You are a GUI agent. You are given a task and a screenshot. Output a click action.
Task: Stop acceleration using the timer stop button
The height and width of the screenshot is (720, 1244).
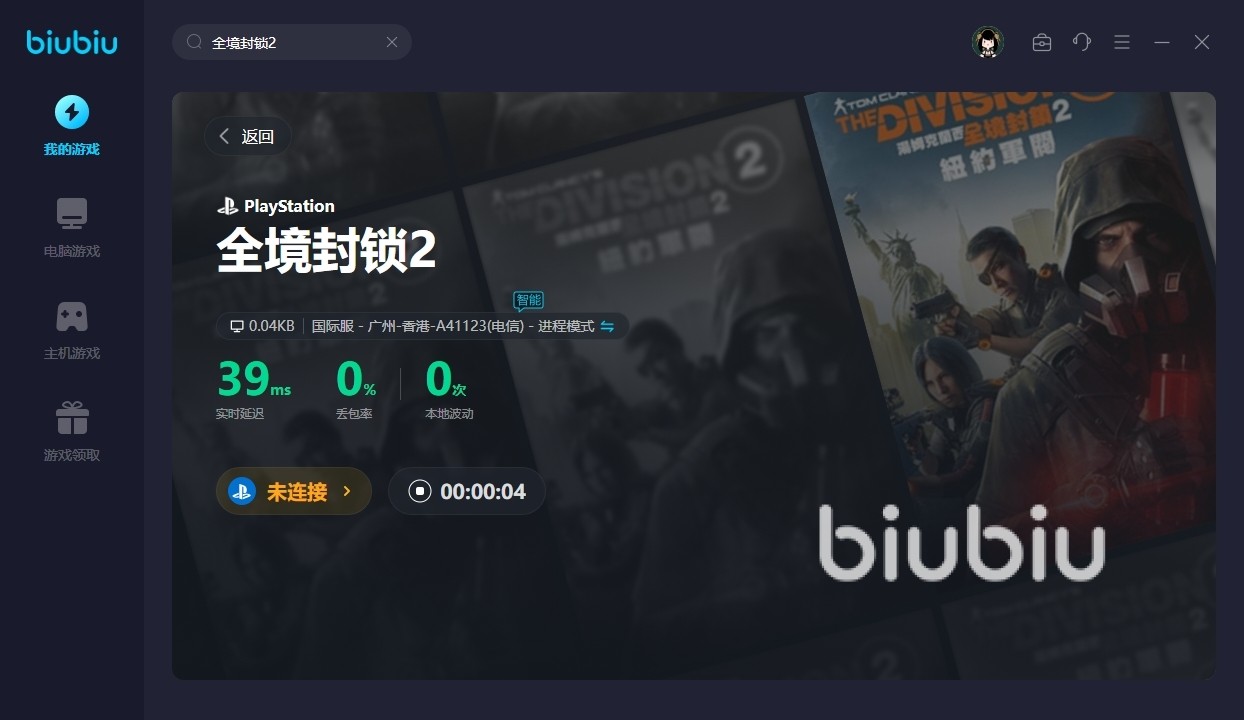coord(419,491)
